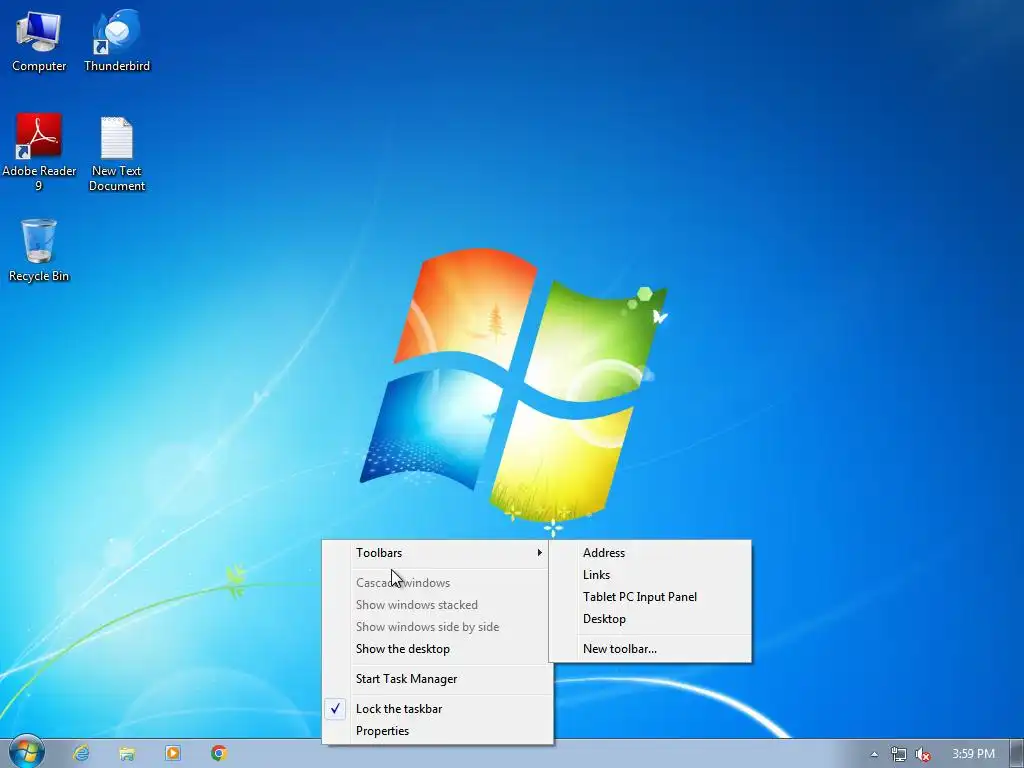Image resolution: width=1024 pixels, height=768 pixels.
Task: Choose Start Task Manager
Action: [x=438, y=679]
